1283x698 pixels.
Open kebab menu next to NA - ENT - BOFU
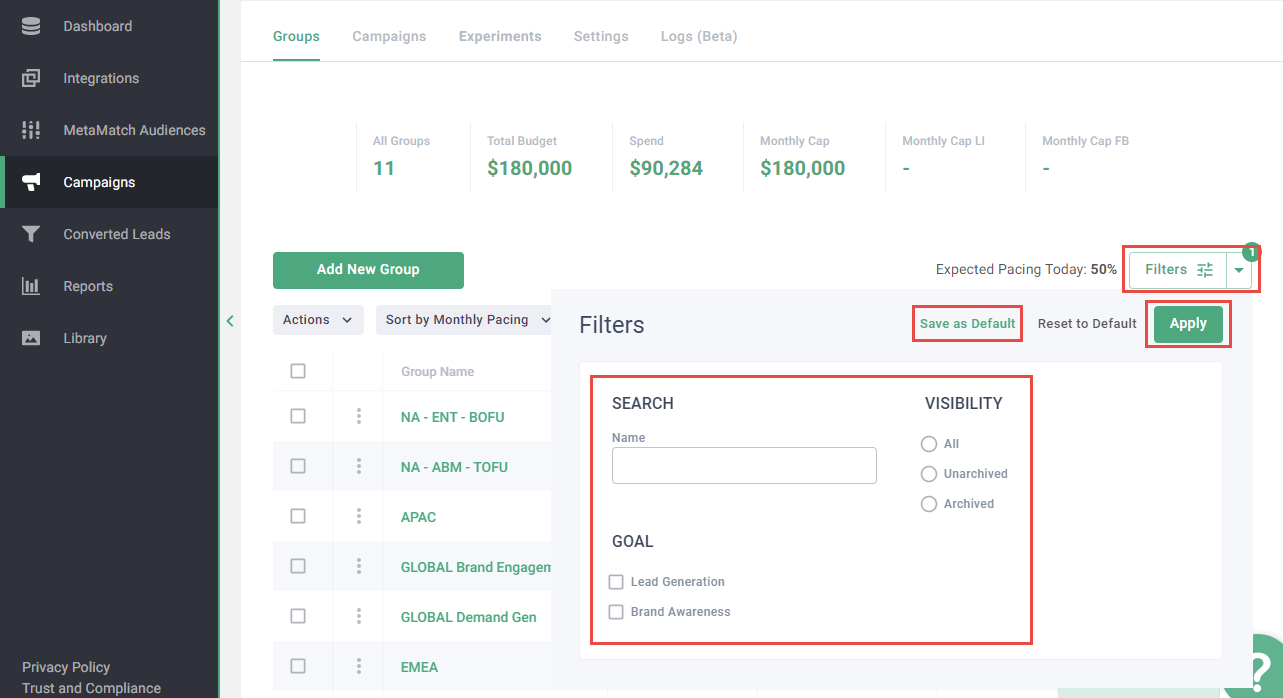(358, 416)
